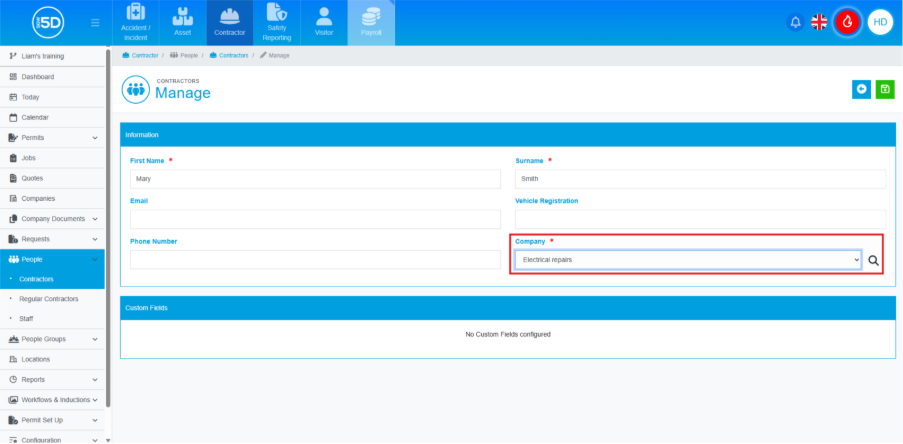Expand the Reports sidebar menu
The height and width of the screenshot is (444, 903).
(52, 380)
